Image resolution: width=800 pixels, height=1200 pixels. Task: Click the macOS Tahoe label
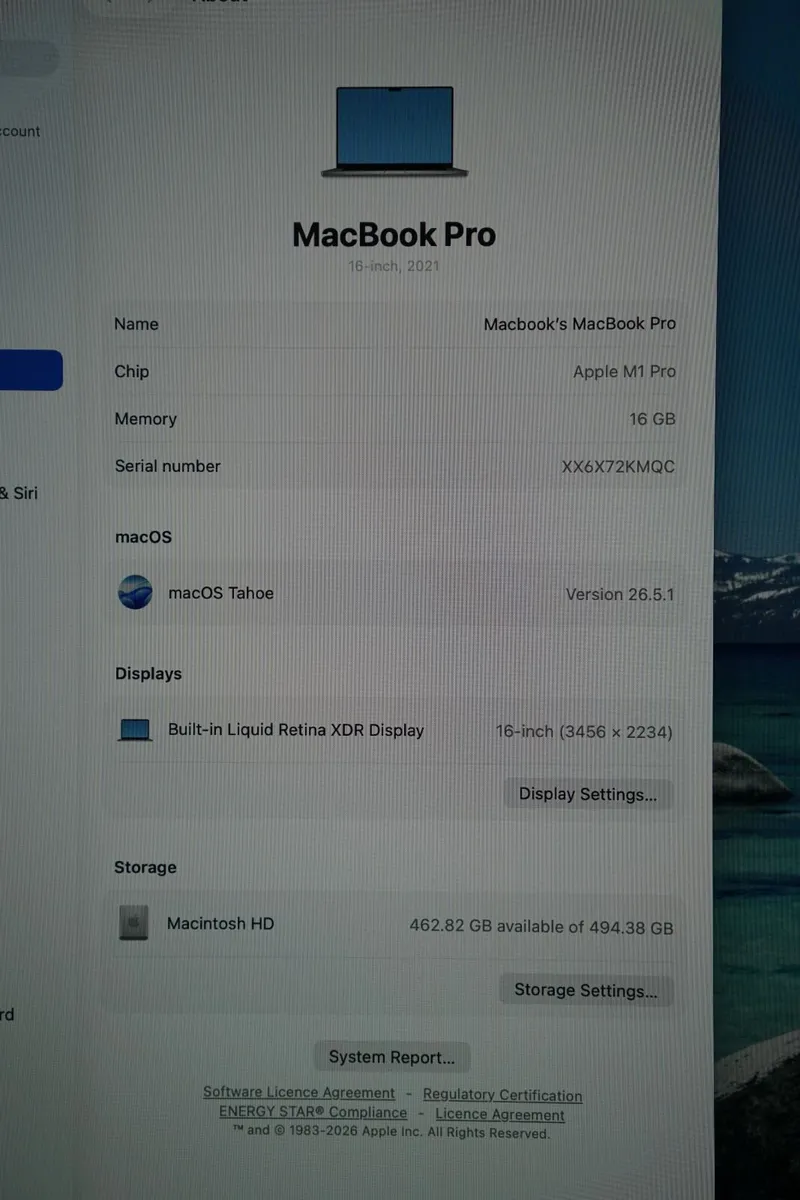(x=221, y=593)
